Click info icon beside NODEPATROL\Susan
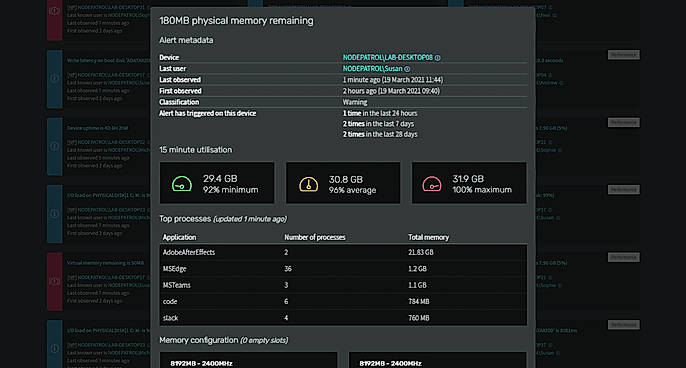The width and height of the screenshot is (686, 368). (x=407, y=69)
